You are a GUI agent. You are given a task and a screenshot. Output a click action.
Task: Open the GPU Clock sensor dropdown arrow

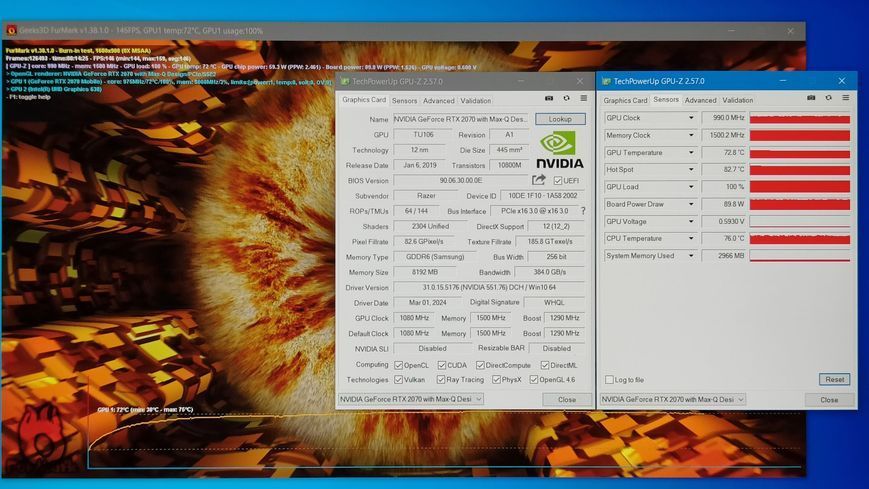[x=691, y=118]
